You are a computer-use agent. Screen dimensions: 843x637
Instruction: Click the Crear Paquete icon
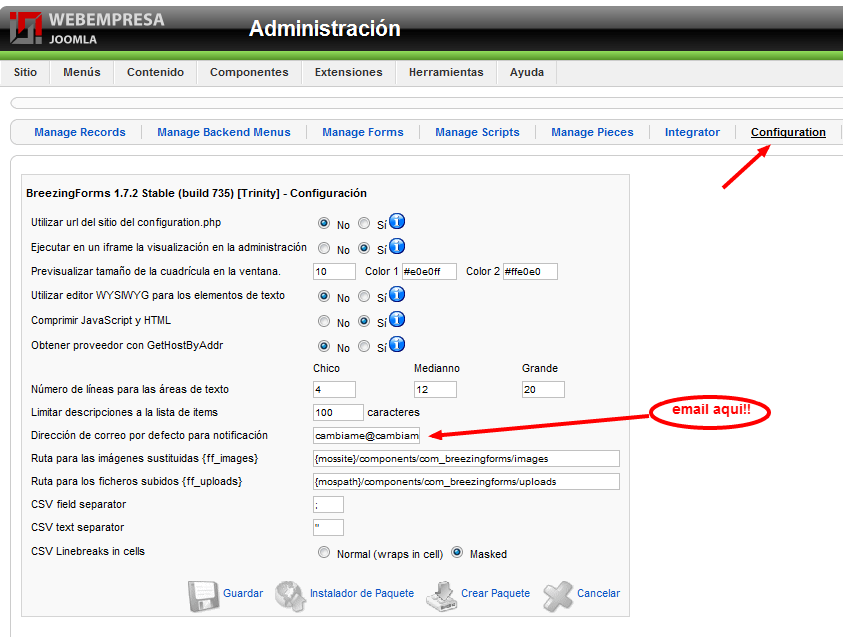441,596
